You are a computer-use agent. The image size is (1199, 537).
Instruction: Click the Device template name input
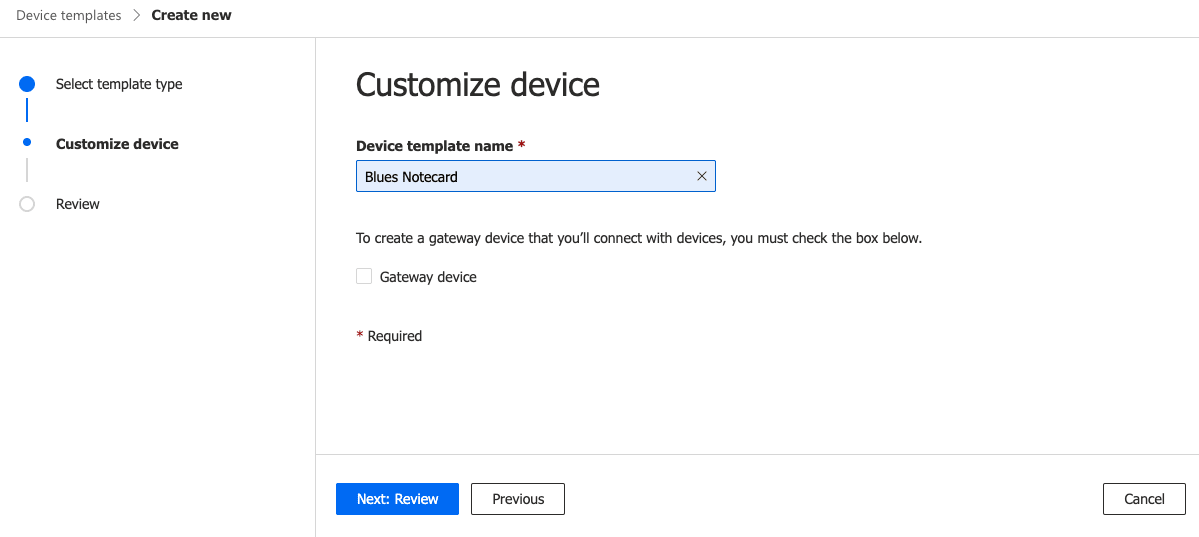click(535, 176)
